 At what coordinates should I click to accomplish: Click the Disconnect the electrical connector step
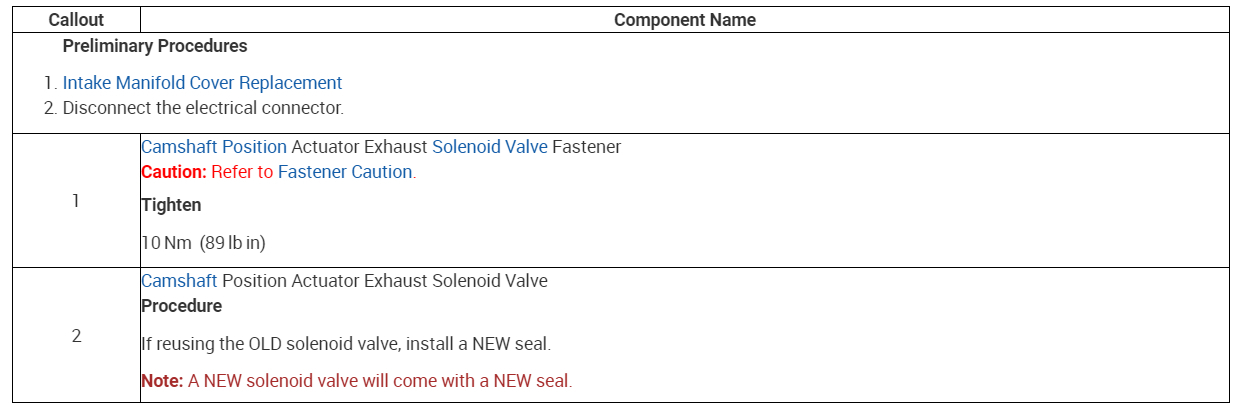[x=203, y=108]
